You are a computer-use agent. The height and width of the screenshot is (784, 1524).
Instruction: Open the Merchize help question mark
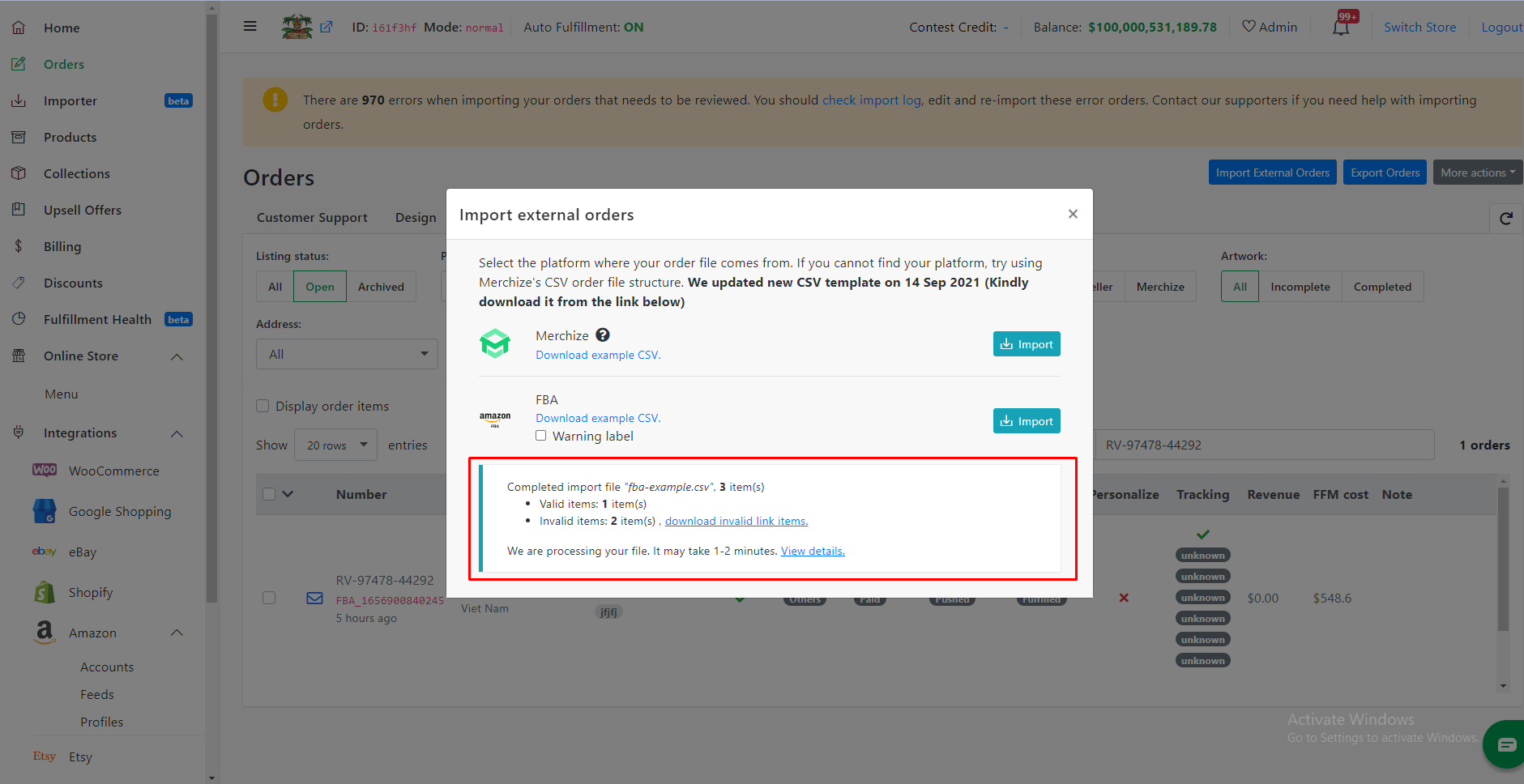(603, 335)
